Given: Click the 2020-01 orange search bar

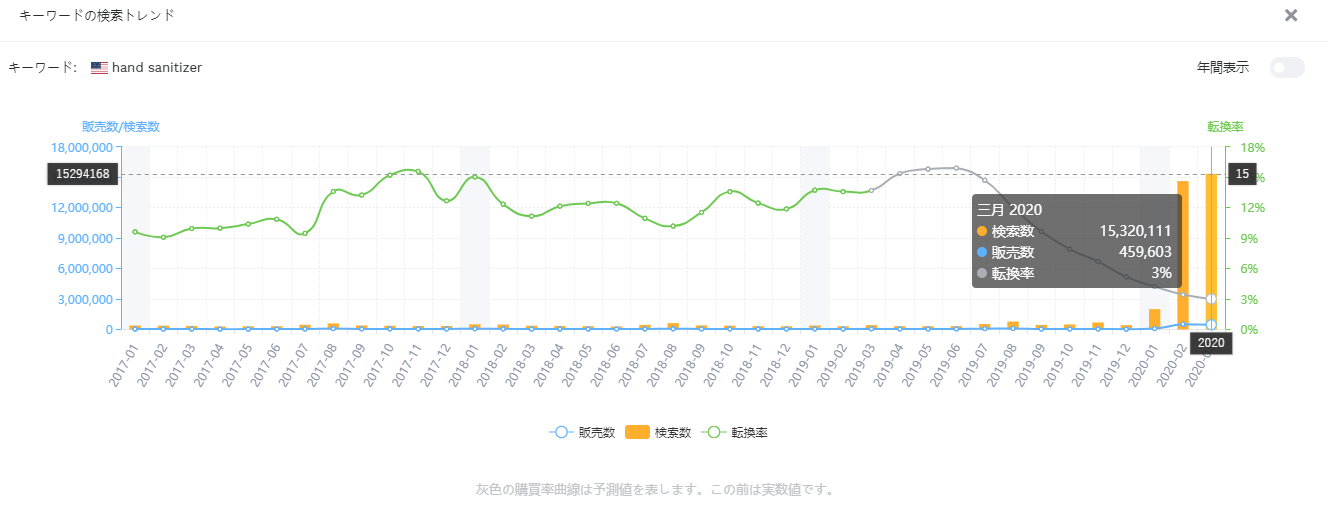Looking at the screenshot, I should 1155,319.
